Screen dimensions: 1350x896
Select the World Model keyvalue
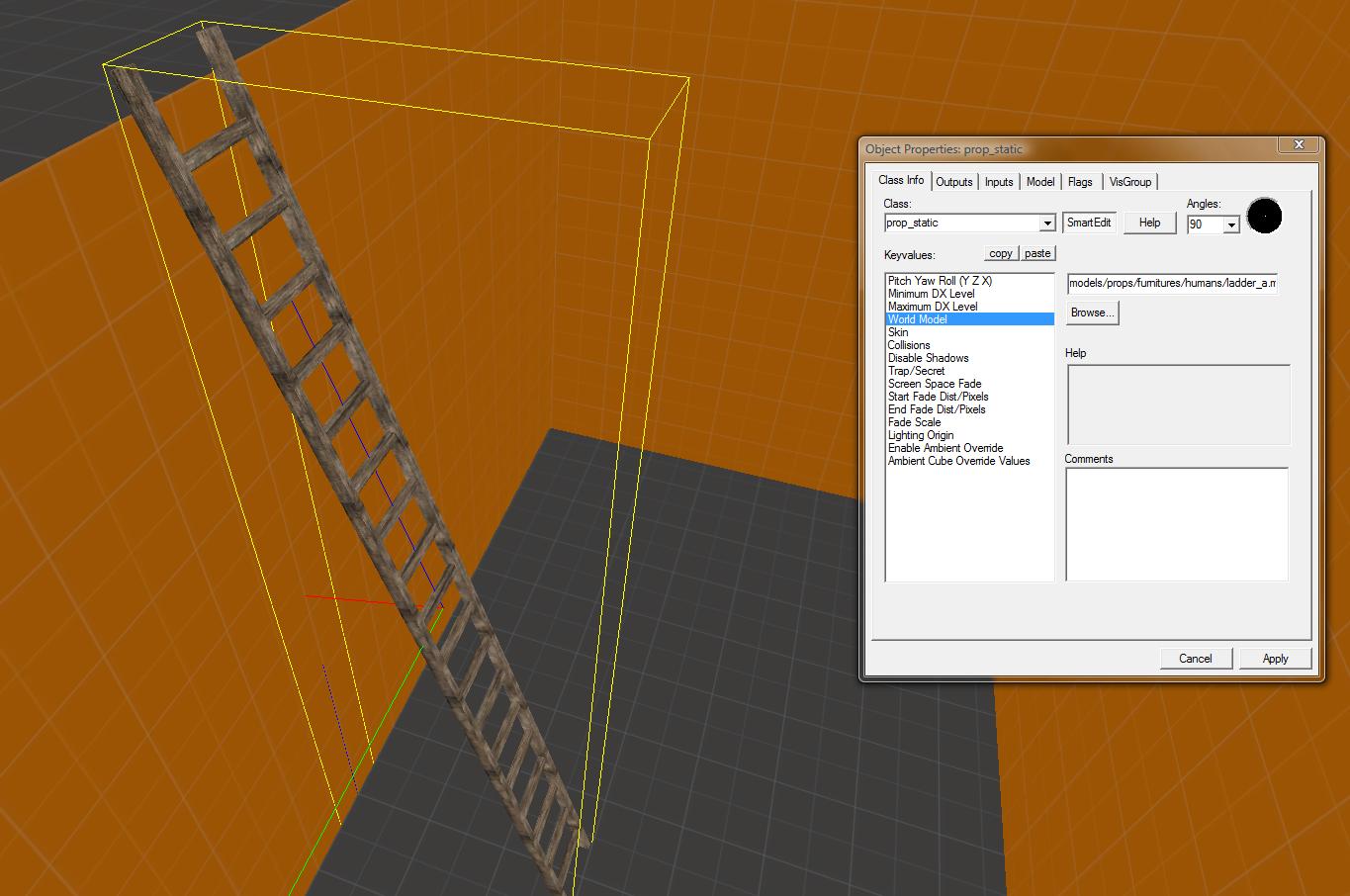969,319
